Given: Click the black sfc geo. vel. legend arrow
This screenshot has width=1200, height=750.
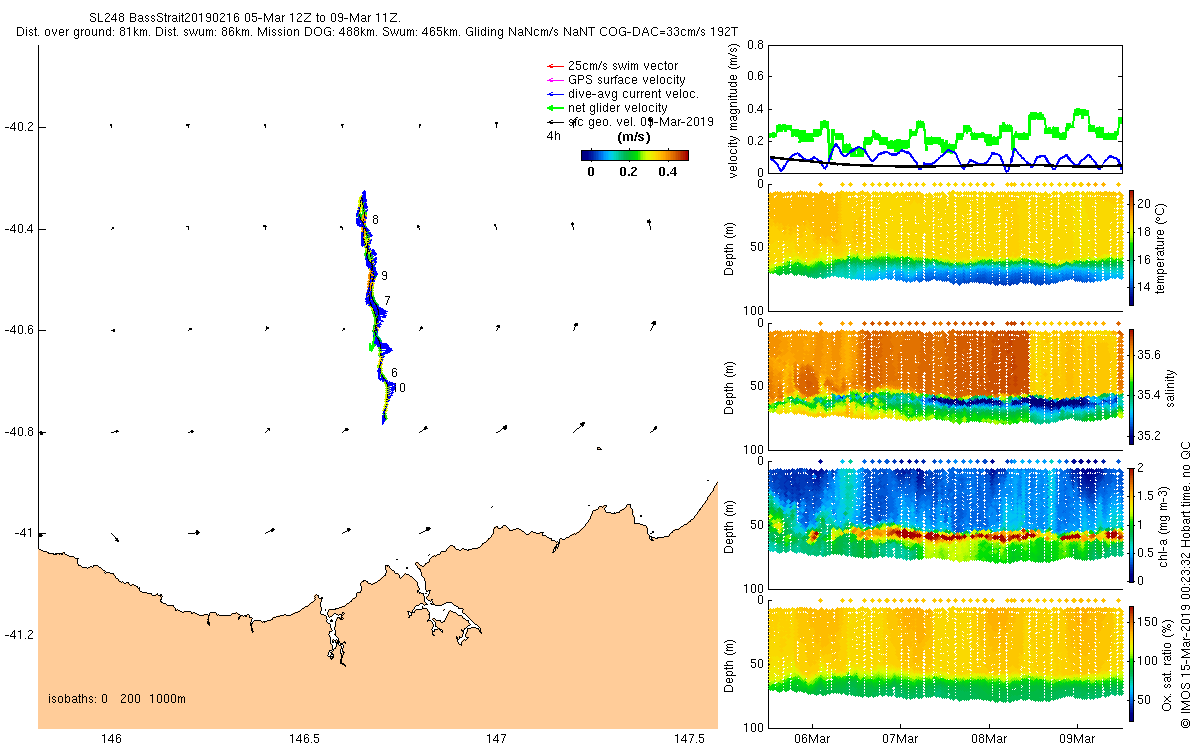Looking at the screenshot, I should point(555,122).
